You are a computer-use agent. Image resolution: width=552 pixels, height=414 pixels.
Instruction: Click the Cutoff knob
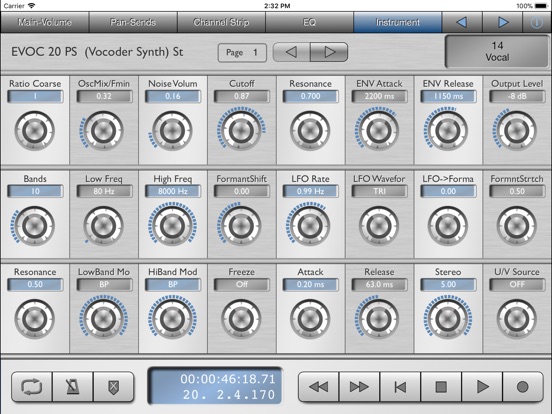[242, 131]
